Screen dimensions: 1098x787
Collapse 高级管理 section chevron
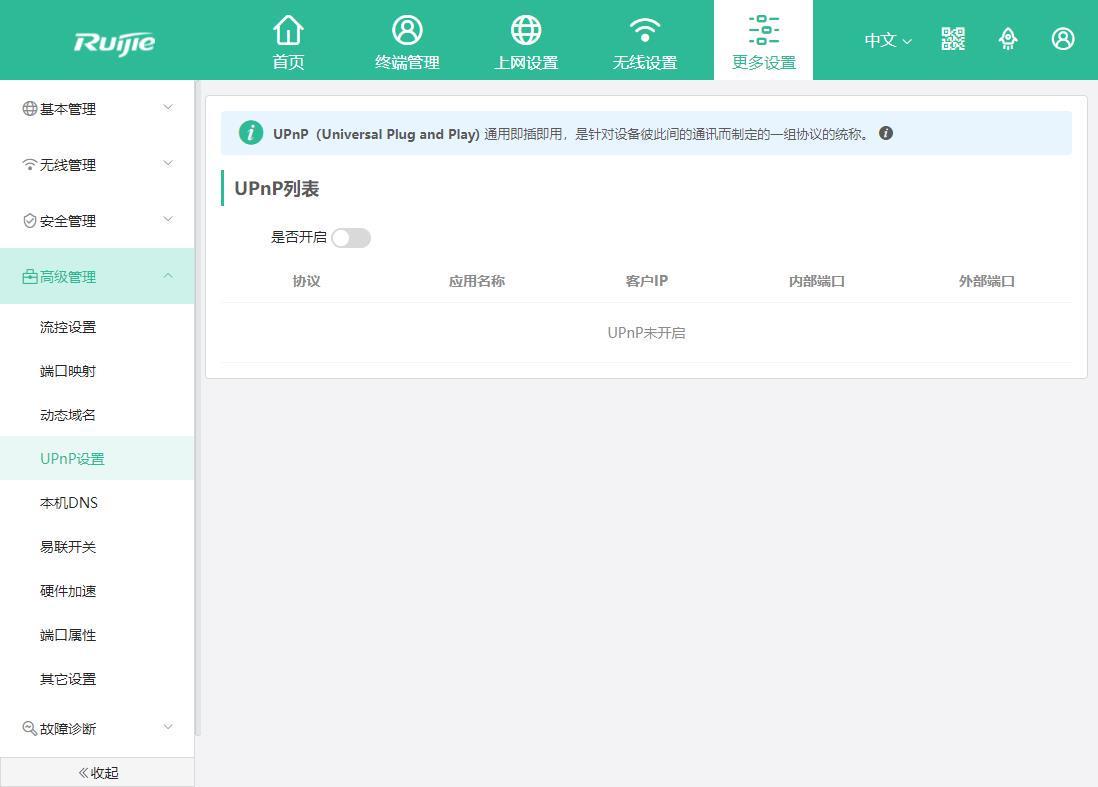168,275
